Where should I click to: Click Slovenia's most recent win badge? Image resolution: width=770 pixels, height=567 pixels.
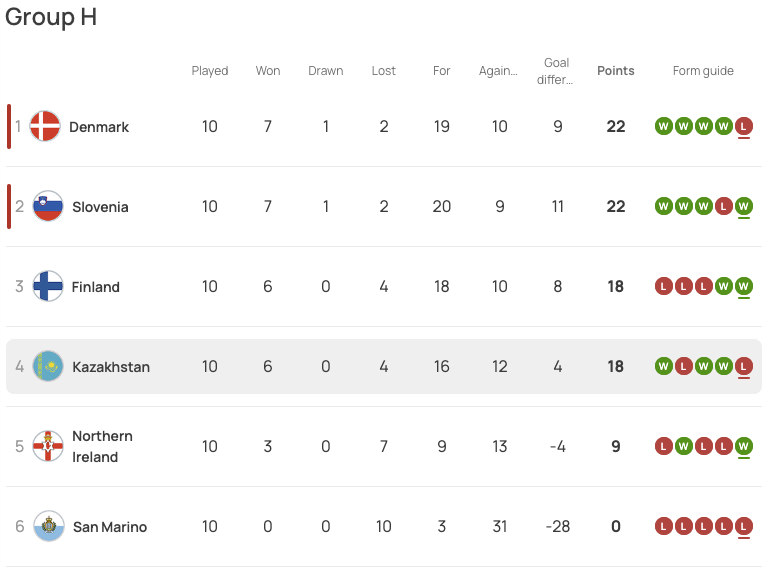point(743,206)
